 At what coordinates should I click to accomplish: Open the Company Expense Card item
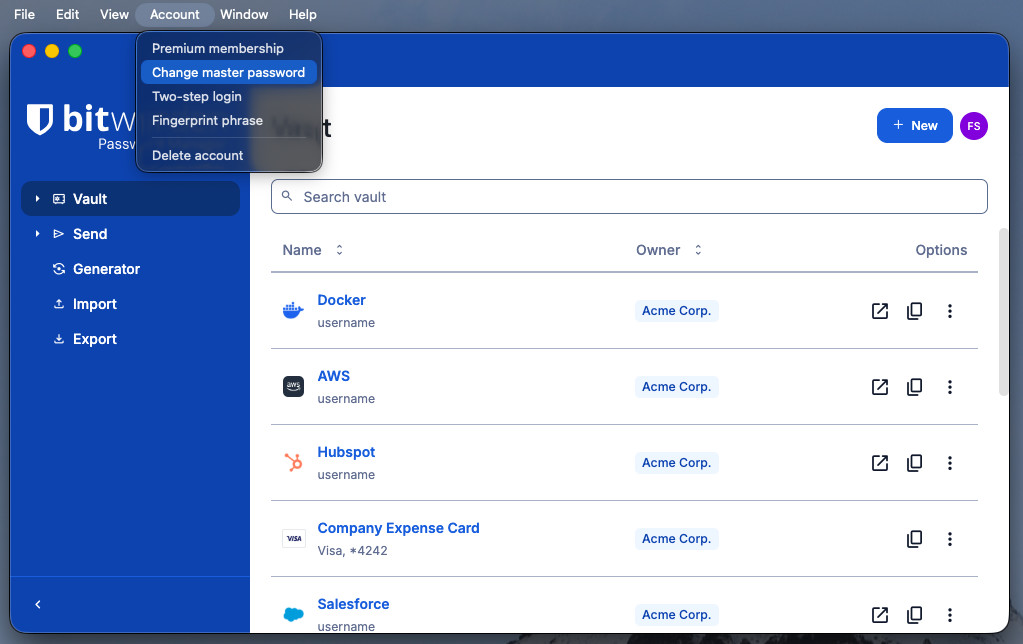pos(398,528)
